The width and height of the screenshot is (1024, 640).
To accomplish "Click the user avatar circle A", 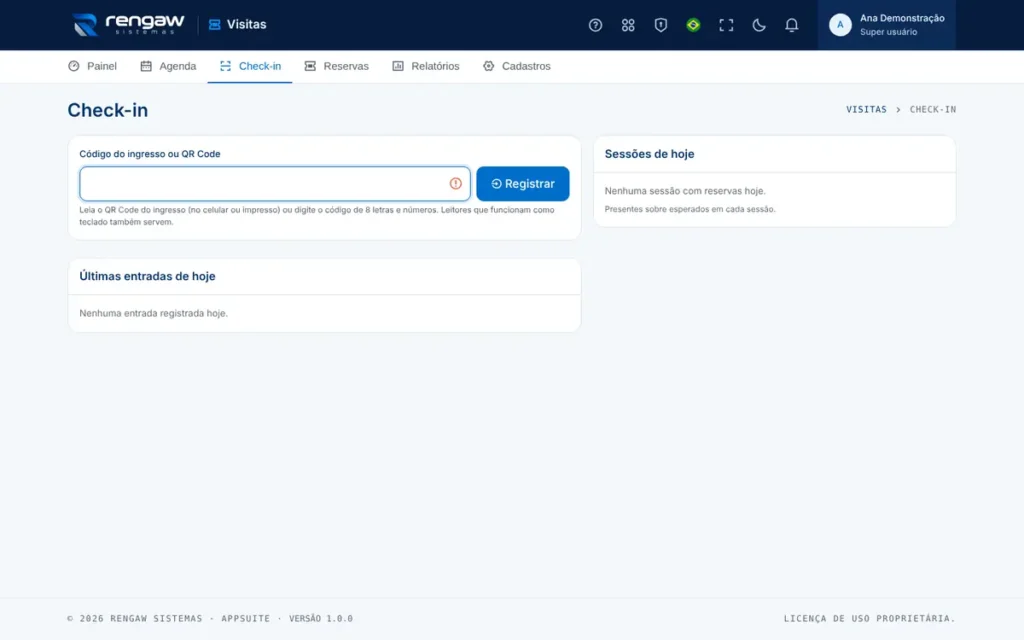I will pos(840,25).
